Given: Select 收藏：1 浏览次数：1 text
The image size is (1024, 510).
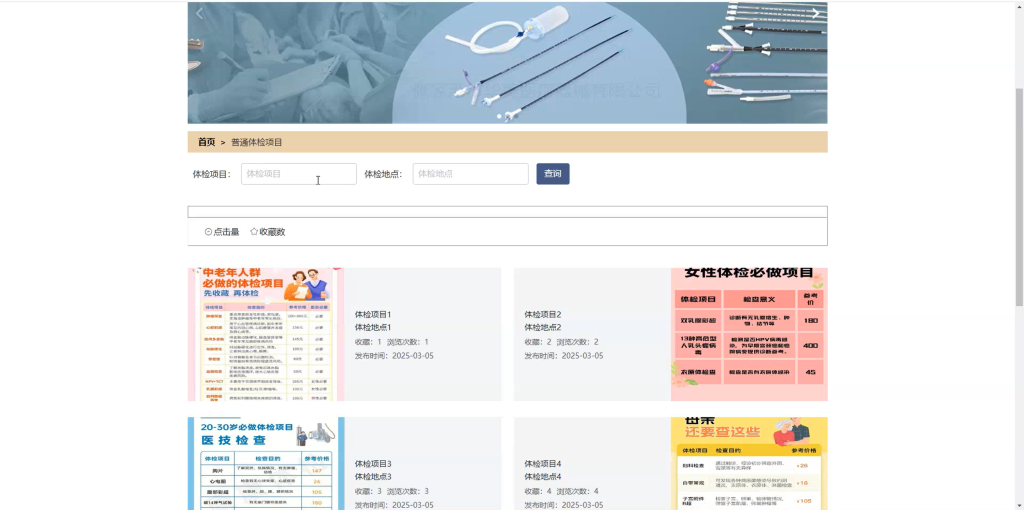Looking at the screenshot, I should 392,342.
